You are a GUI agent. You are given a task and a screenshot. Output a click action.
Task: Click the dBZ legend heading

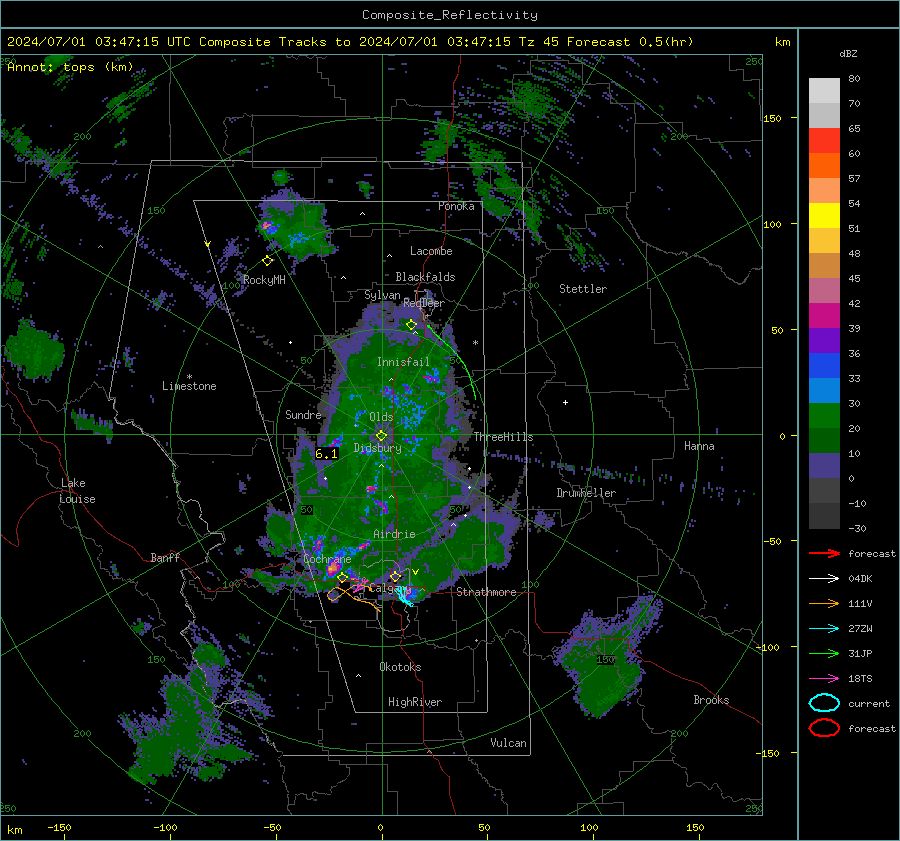click(x=848, y=53)
